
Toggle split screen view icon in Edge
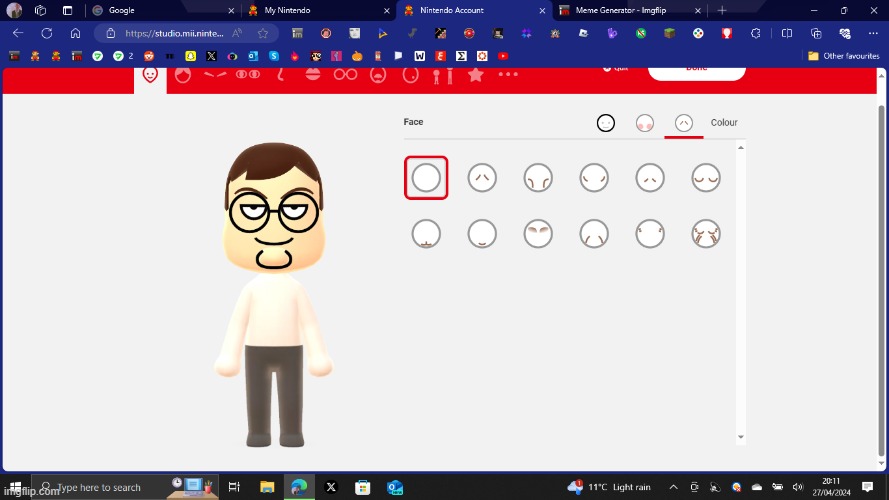(786, 33)
